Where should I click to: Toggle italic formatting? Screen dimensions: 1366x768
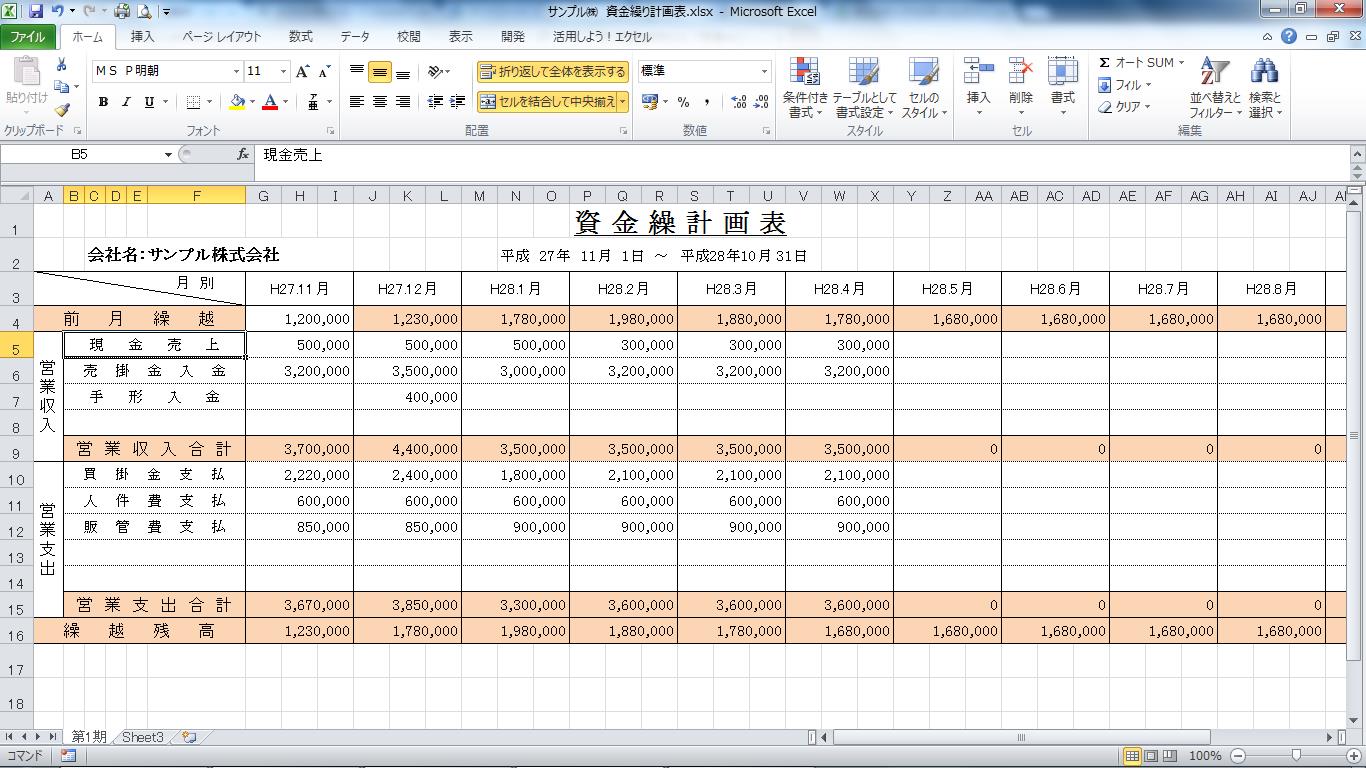tap(126, 102)
